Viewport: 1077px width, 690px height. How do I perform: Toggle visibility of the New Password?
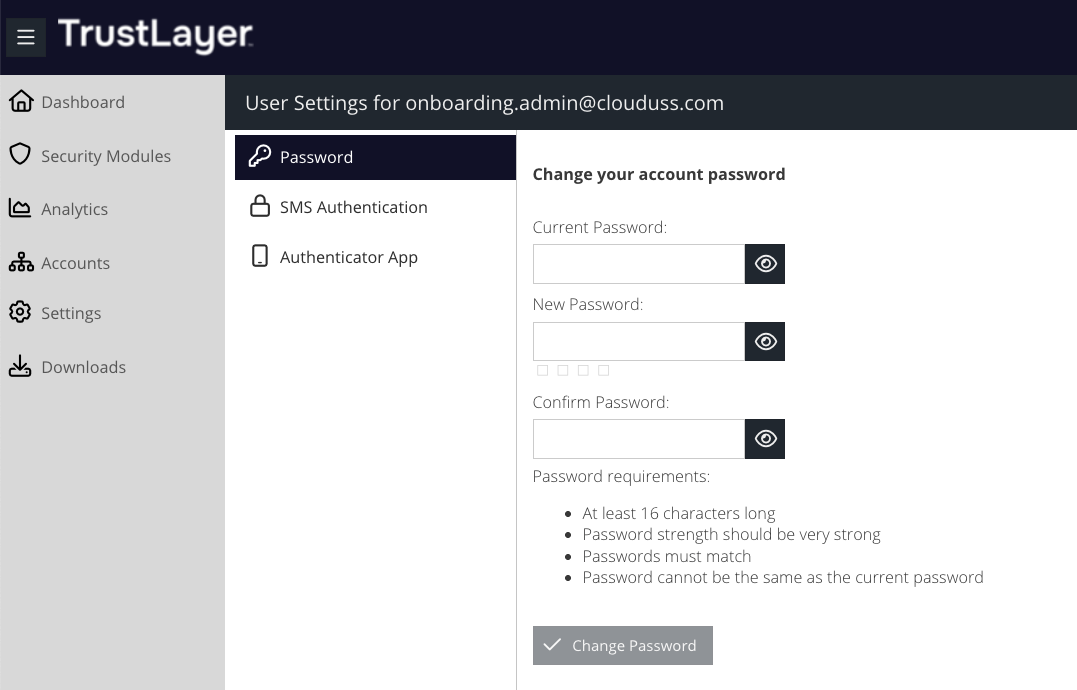tap(765, 341)
